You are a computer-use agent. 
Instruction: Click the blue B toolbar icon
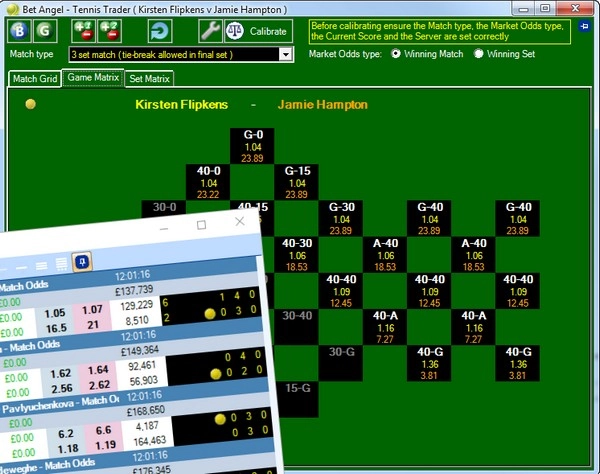coord(20,31)
